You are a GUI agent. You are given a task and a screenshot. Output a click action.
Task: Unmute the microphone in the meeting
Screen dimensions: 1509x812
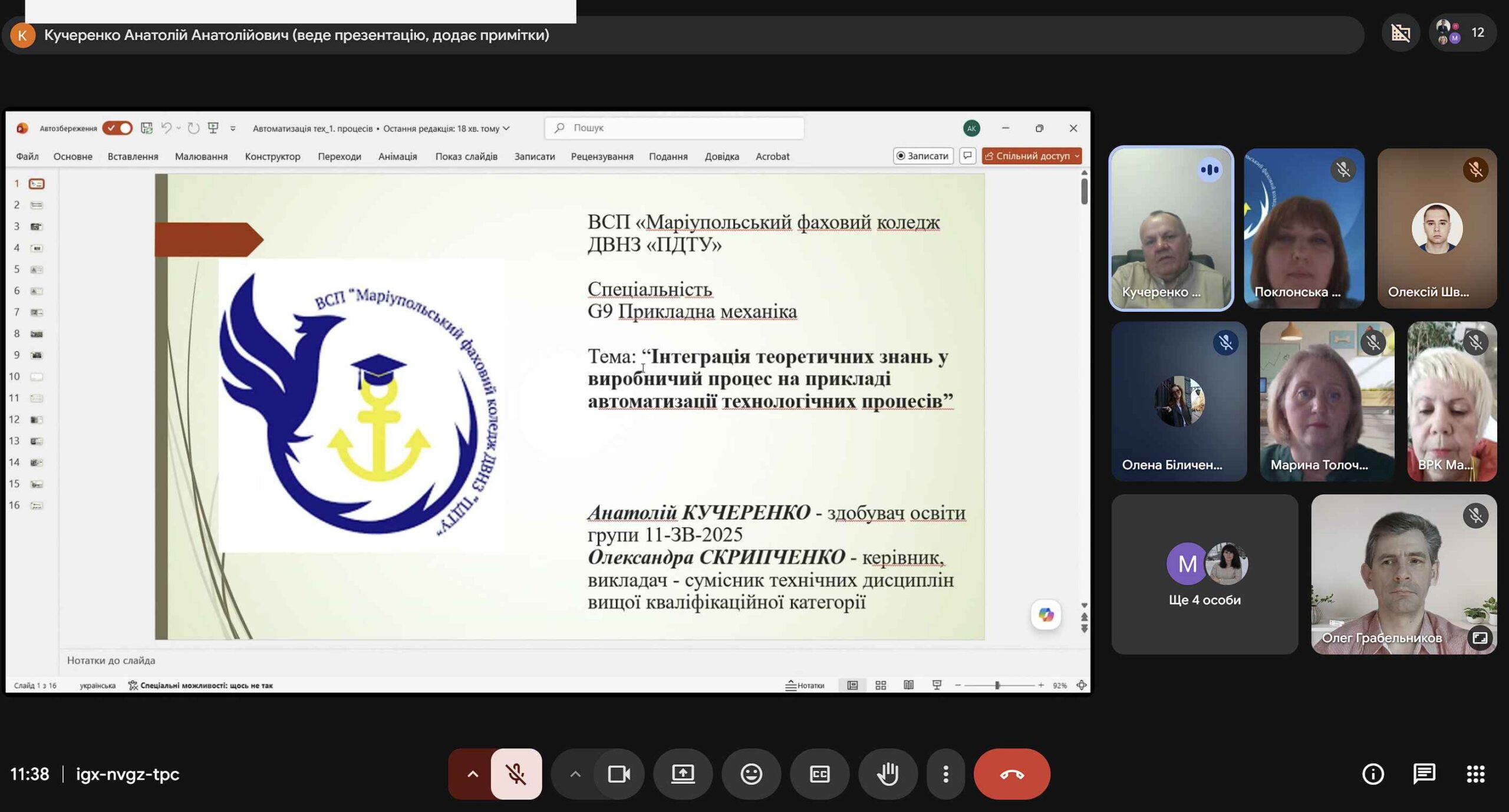pos(516,774)
